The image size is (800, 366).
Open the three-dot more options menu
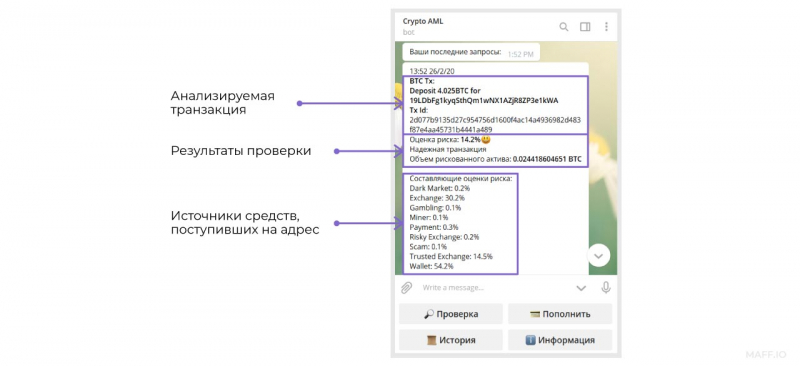606,27
